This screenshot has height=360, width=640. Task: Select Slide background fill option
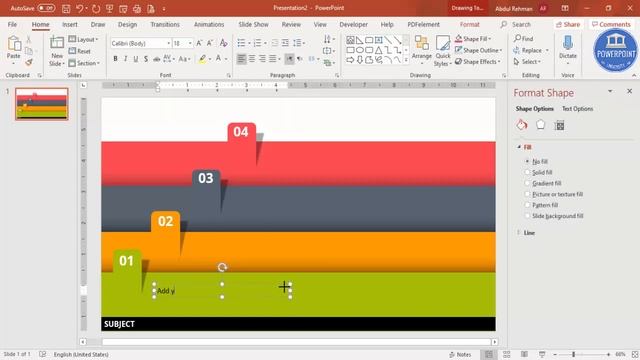point(554,216)
